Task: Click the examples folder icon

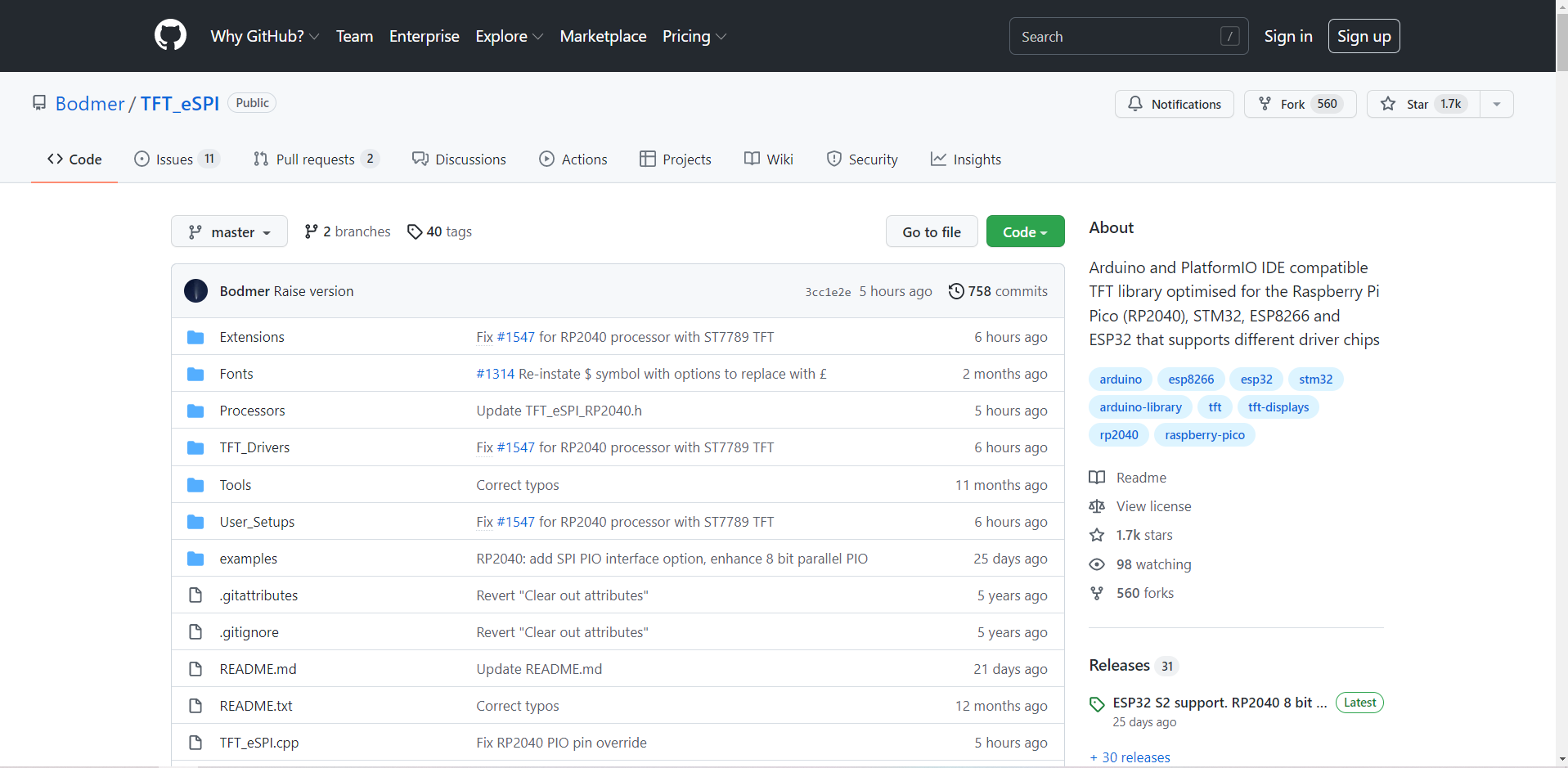Action: (195, 559)
